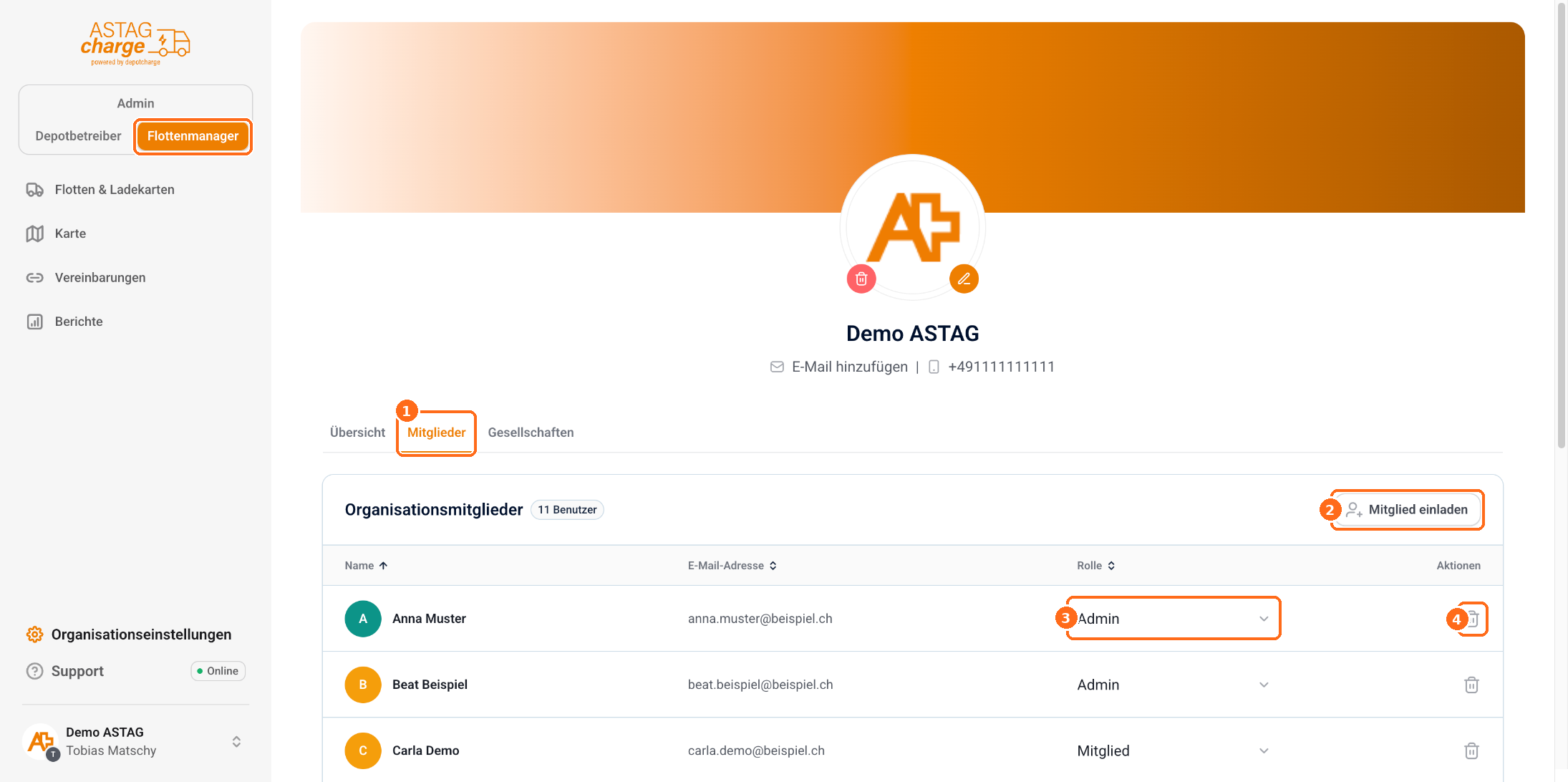Click the email carla.demo@beispiel.ch
Viewport: 1568px width, 782px height.
(x=756, y=750)
